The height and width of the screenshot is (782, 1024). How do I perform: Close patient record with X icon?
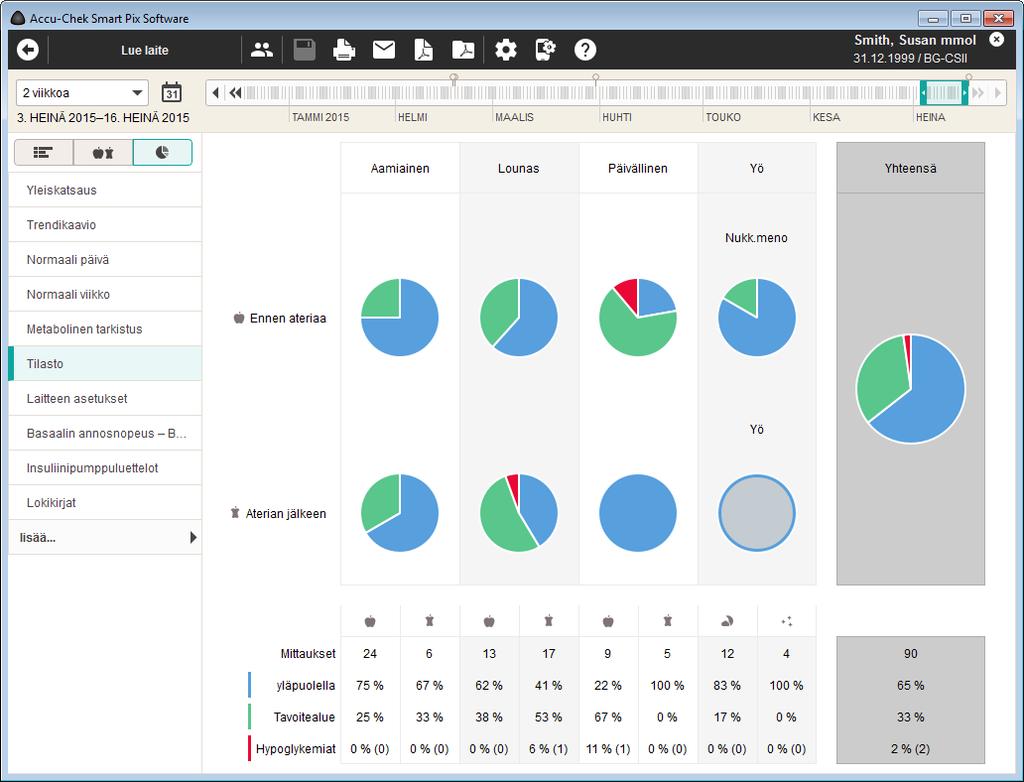[996, 39]
